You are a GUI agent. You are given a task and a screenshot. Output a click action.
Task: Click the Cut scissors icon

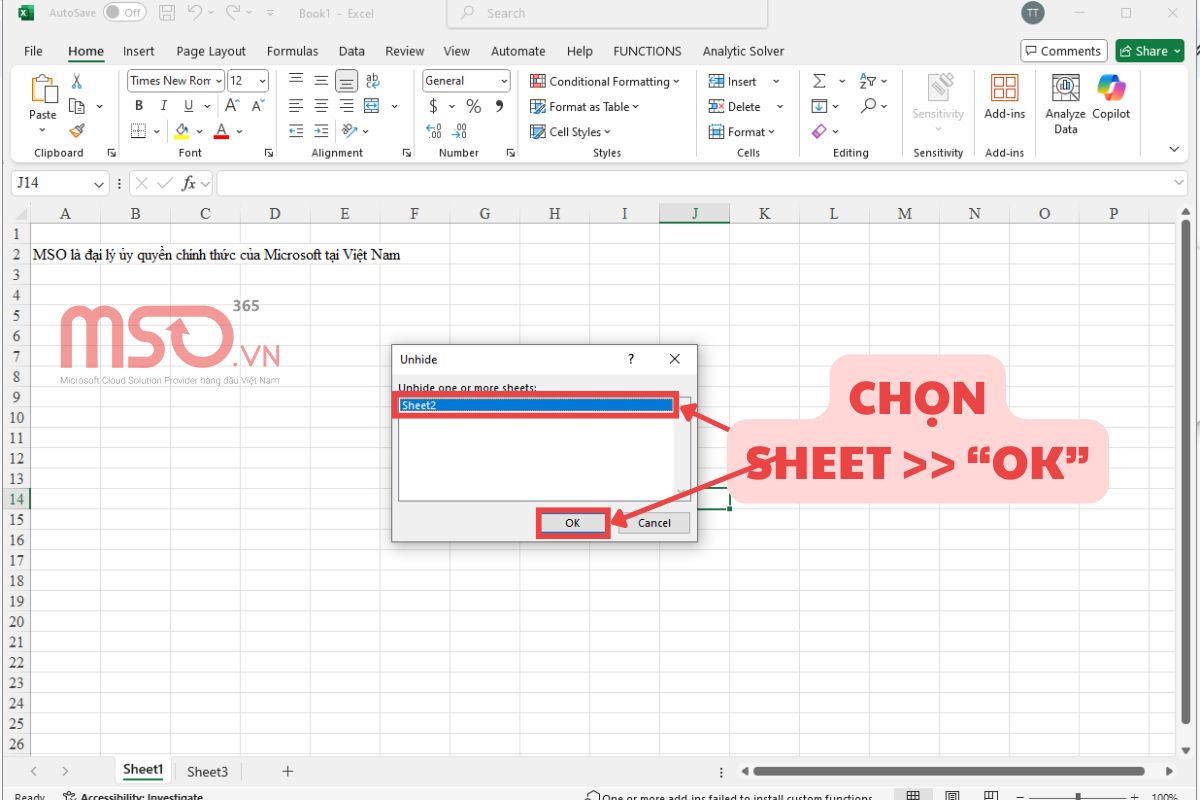(x=77, y=82)
